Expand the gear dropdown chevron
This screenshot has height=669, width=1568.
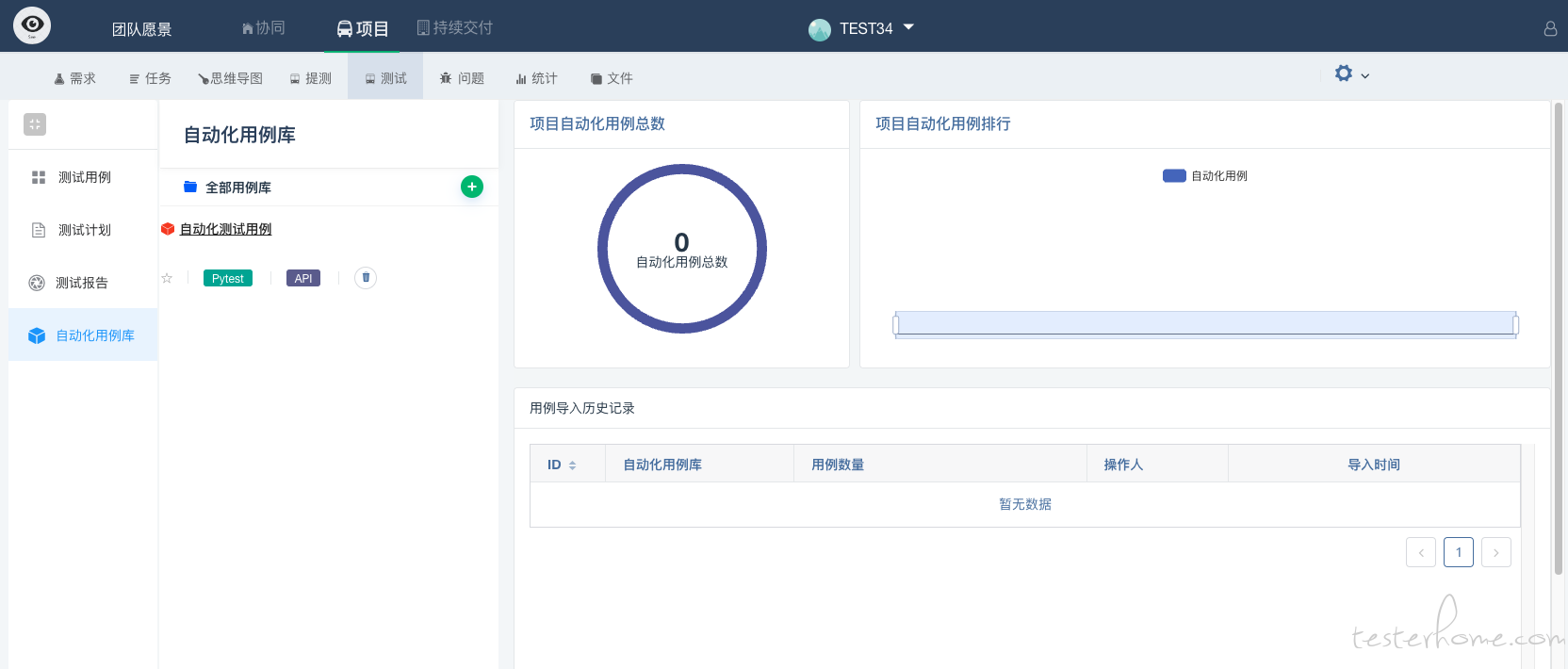[x=1365, y=75]
